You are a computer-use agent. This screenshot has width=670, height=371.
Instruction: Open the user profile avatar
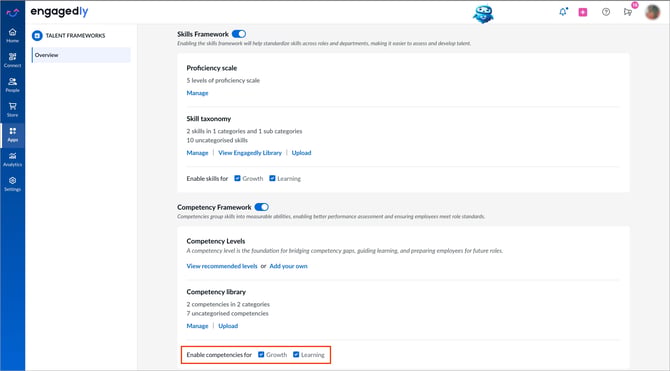(652, 12)
